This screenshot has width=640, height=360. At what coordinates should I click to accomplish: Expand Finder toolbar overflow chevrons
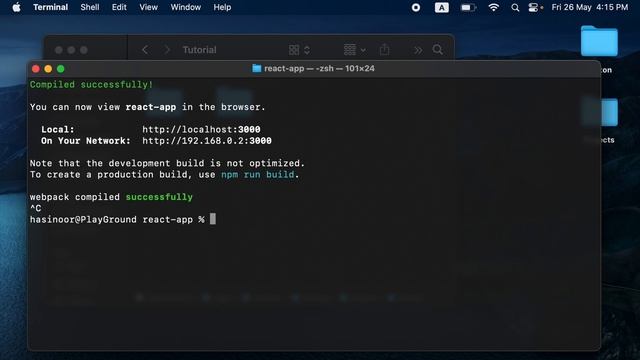pos(418,50)
